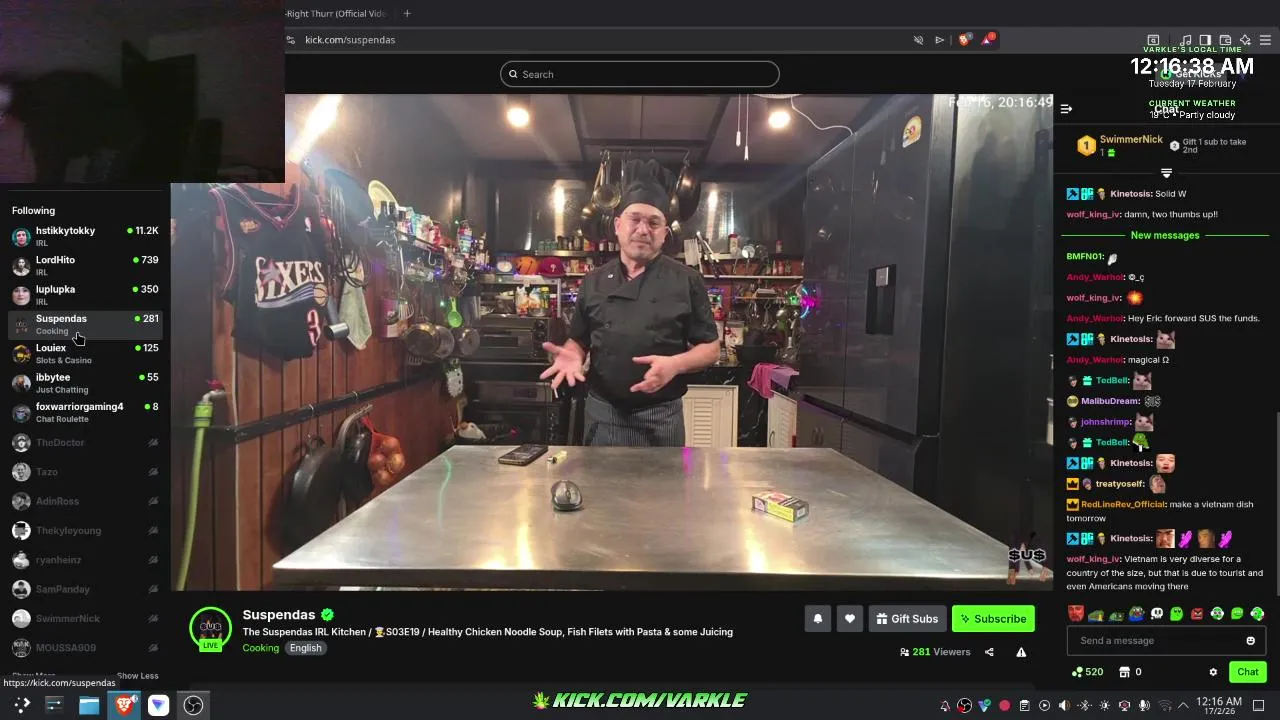Viewport: 1280px width, 720px height.
Task: Open SwimmerNick top gifter profile
Action: click(1131, 140)
